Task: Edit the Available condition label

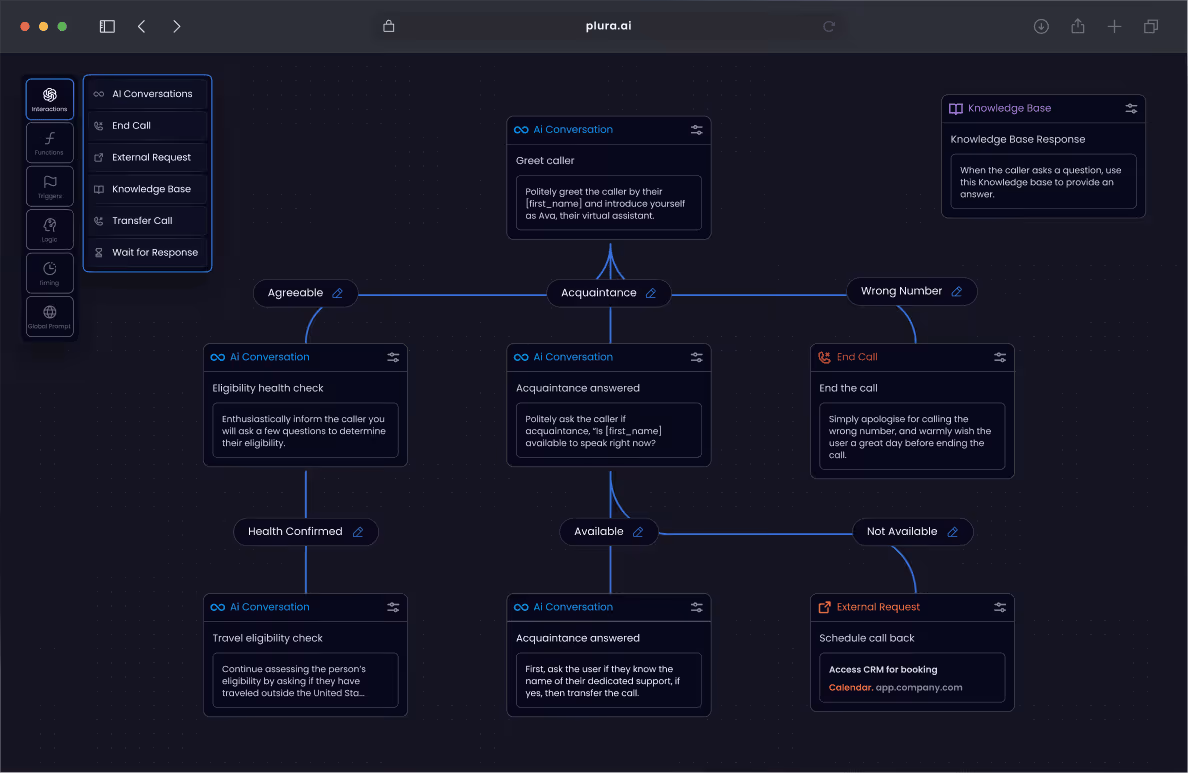Action: coord(640,531)
